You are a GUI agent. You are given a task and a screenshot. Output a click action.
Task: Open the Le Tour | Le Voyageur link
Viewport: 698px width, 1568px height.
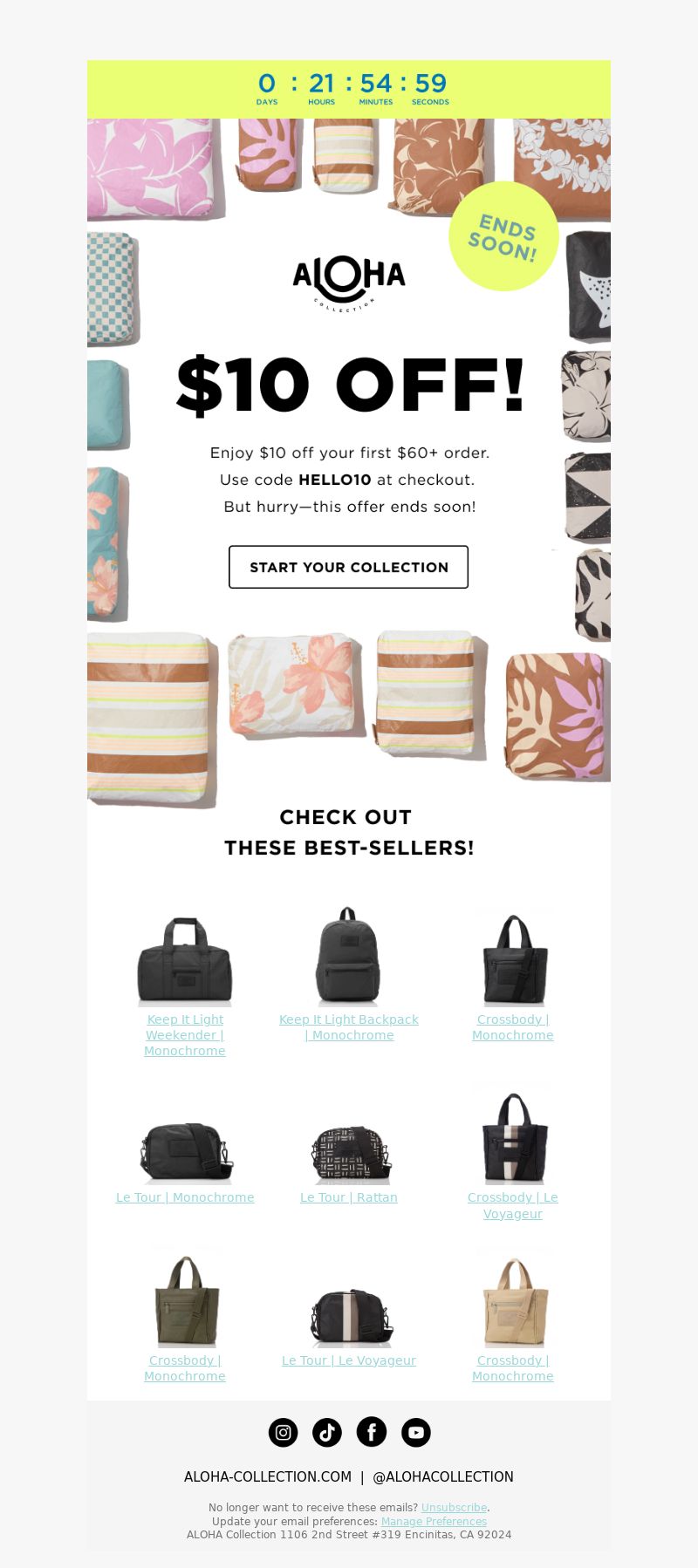click(x=349, y=1360)
